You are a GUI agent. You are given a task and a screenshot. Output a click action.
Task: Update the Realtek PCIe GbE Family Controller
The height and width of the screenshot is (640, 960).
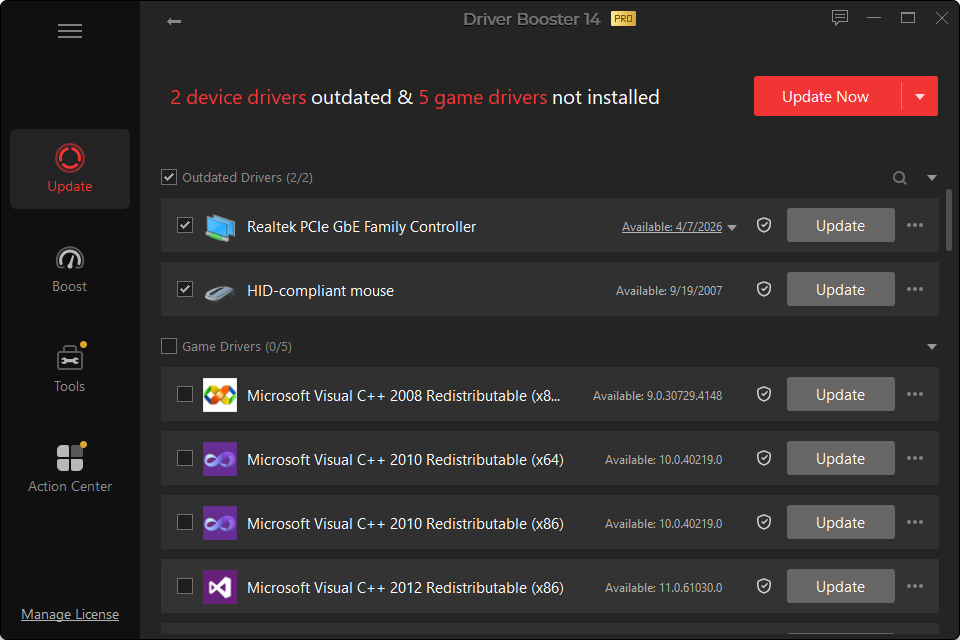841,225
